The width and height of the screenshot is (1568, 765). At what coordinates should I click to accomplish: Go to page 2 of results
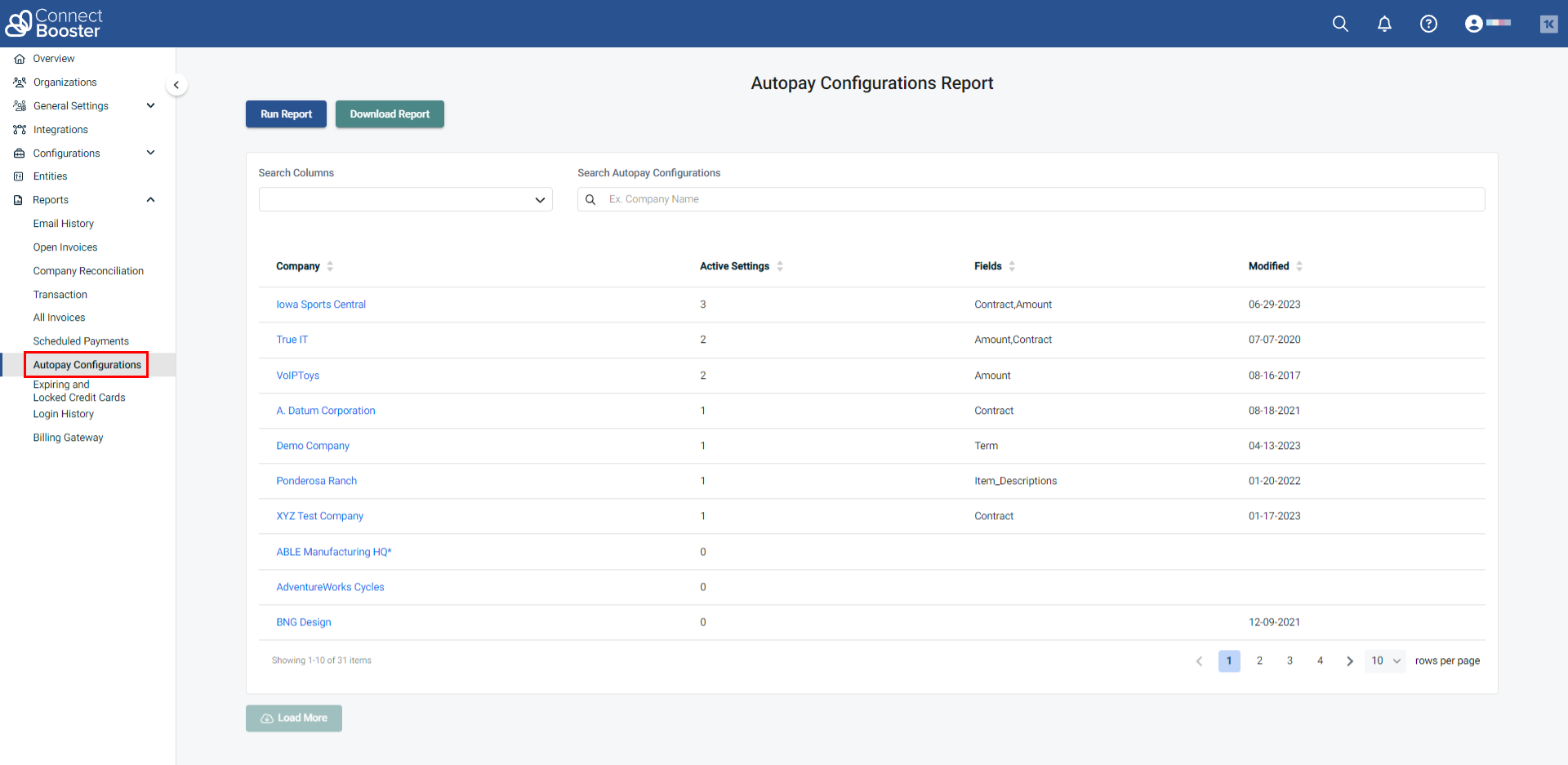[x=1259, y=661]
